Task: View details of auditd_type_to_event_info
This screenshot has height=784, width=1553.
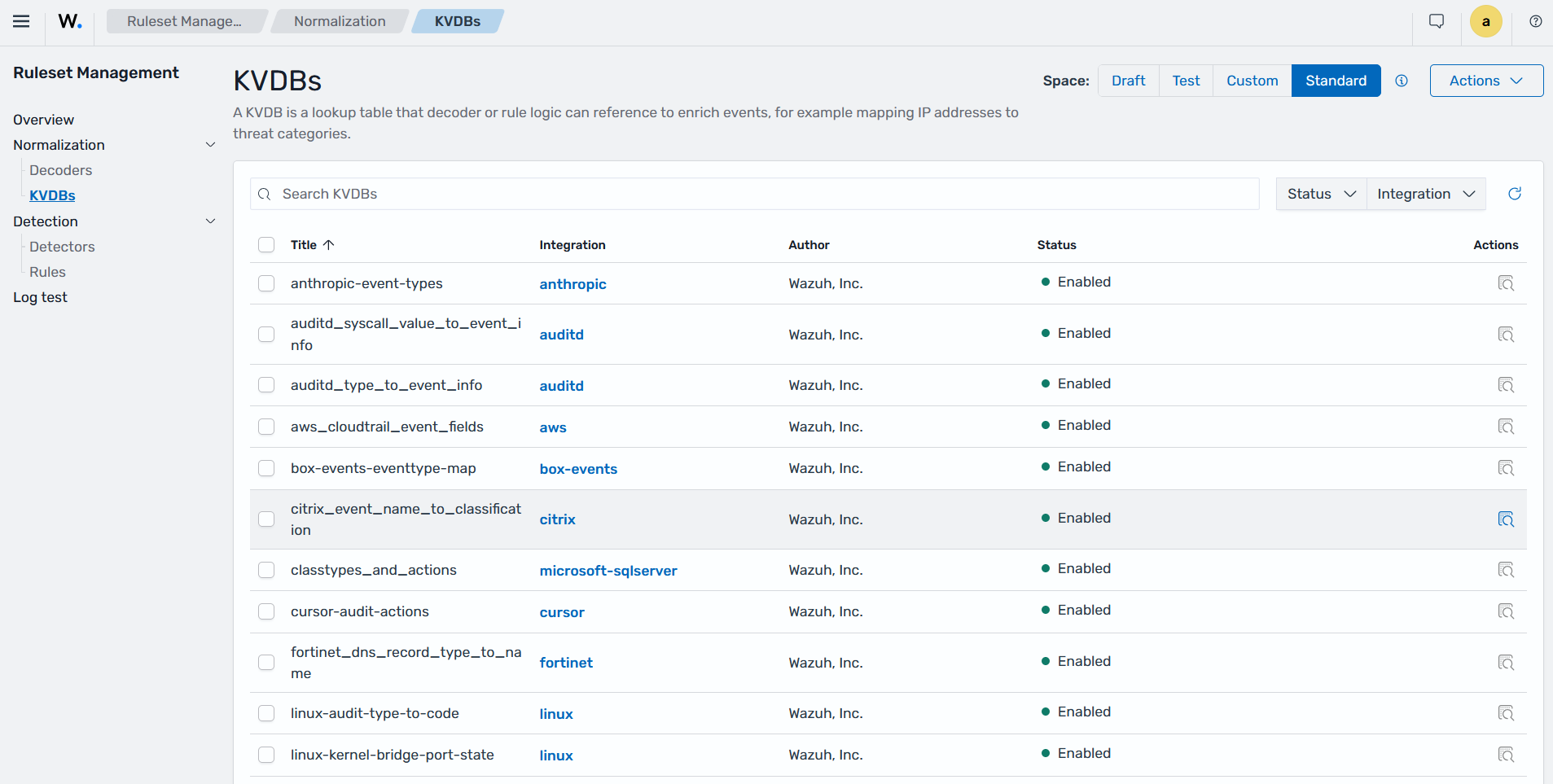Action: tap(1506, 385)
